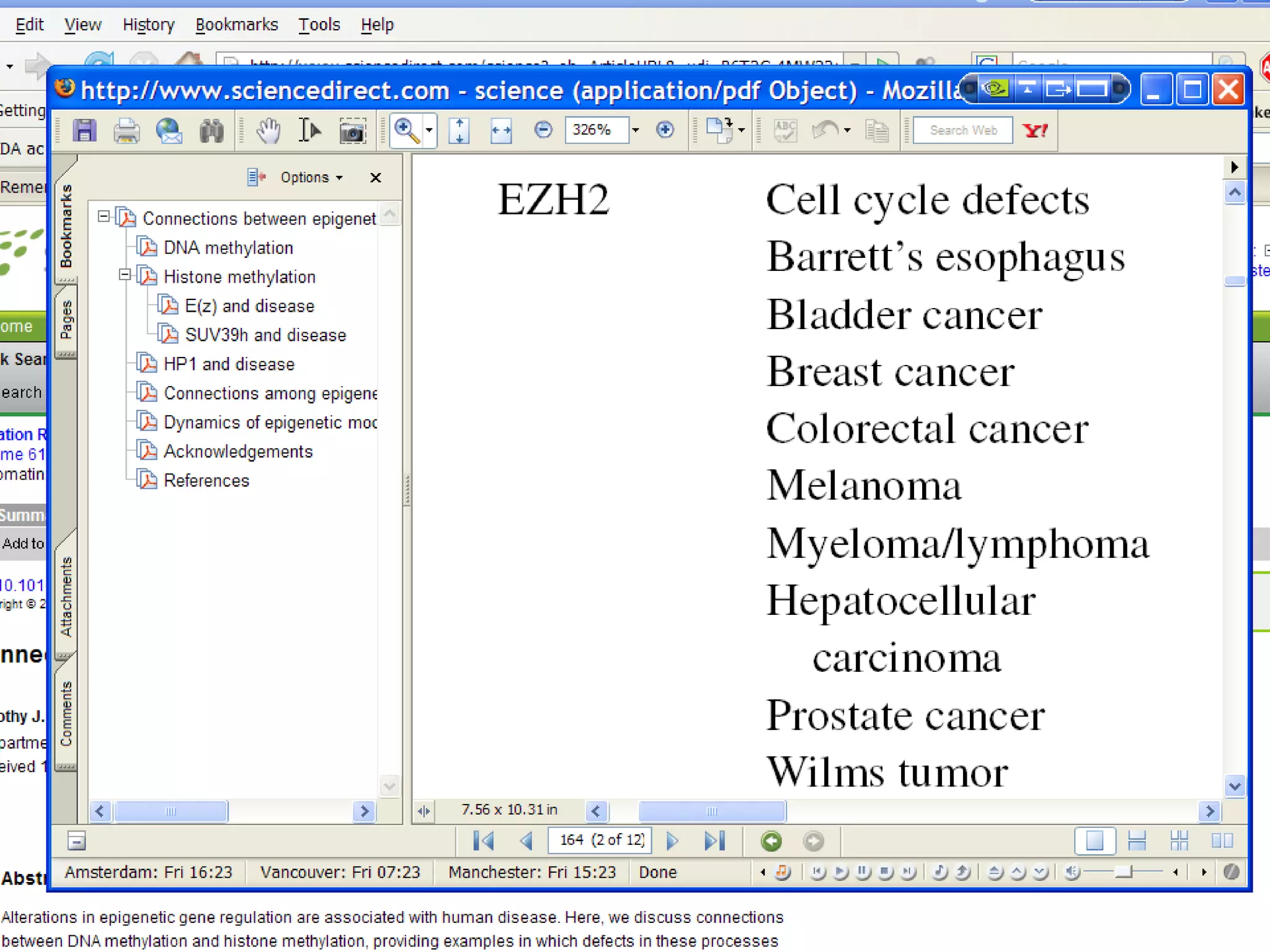This screenshot has width=1270, height=952.
Task: Open SUV39h and disease bookmark
Action: coord(265,335)
